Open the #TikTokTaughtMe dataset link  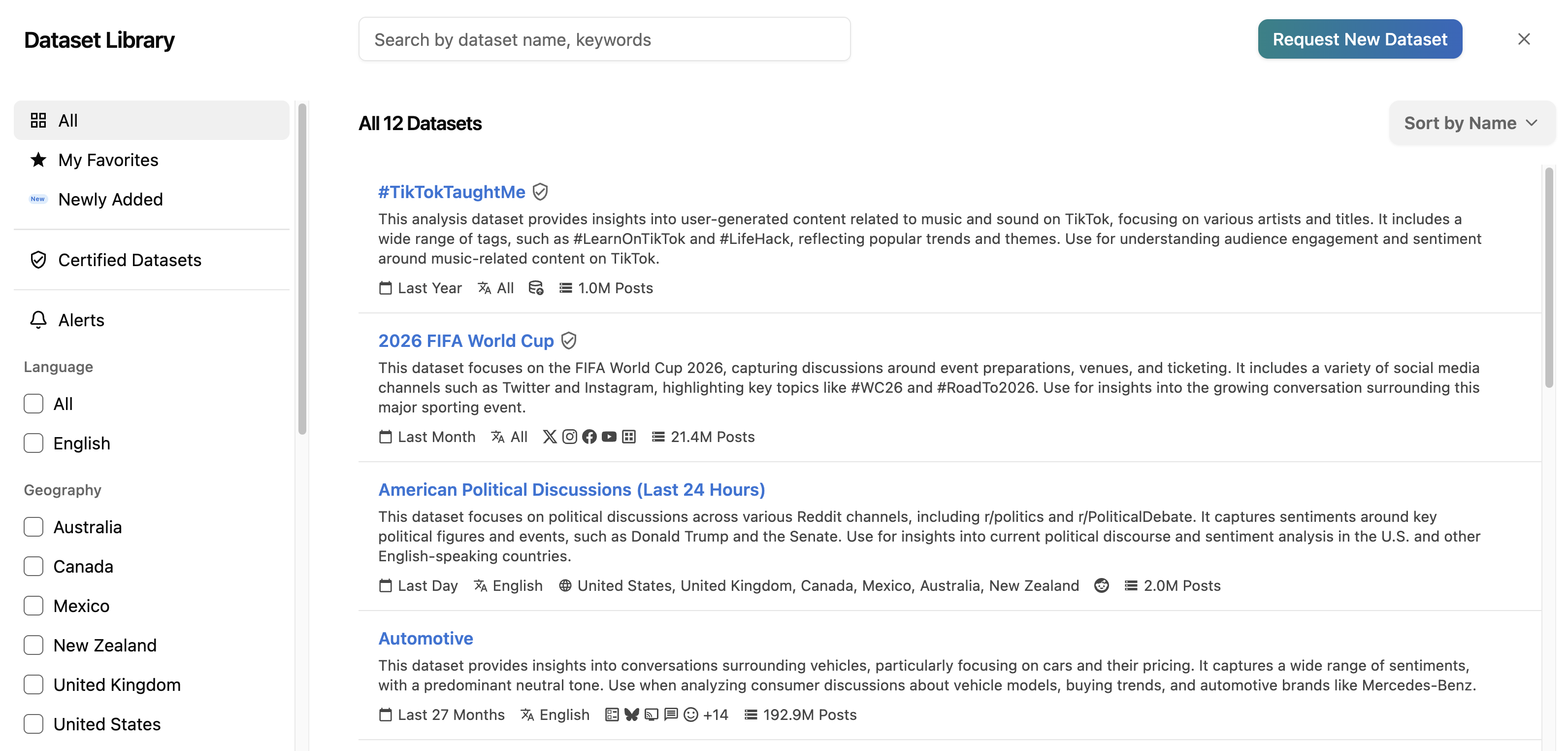pyautogui.click(x=452, y=192)
